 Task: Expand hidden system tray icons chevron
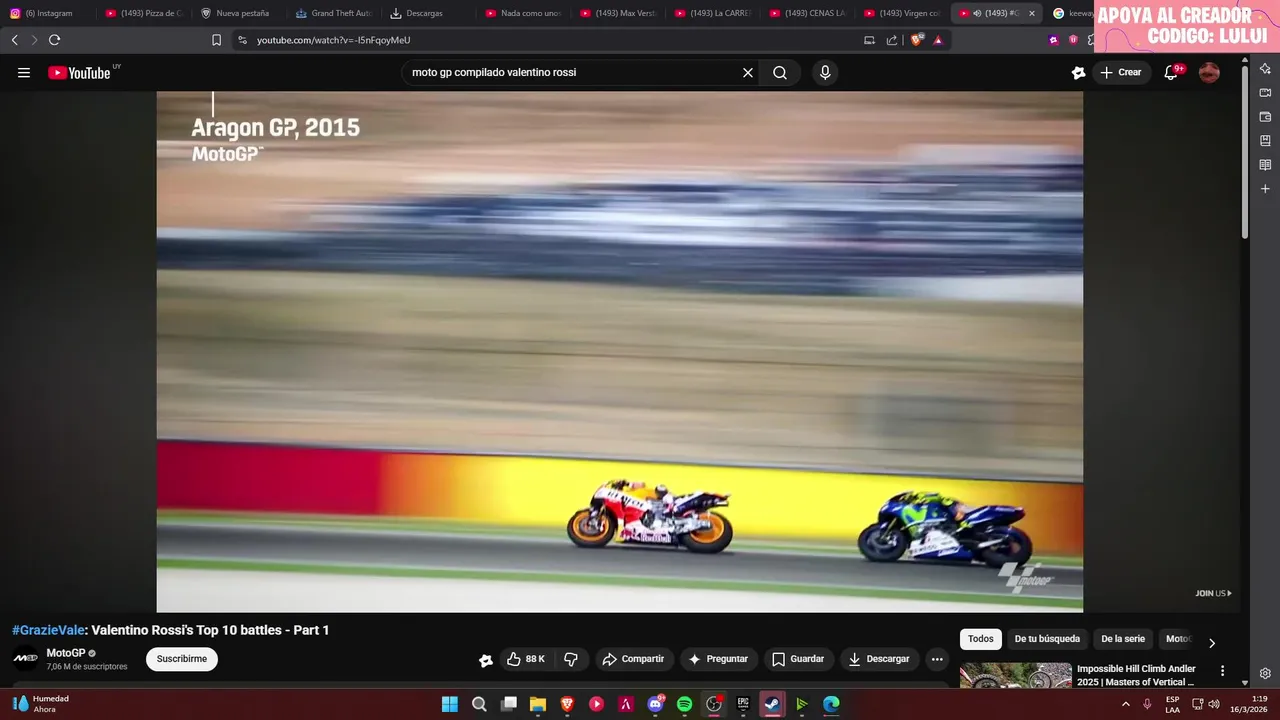coord(1126,704)
